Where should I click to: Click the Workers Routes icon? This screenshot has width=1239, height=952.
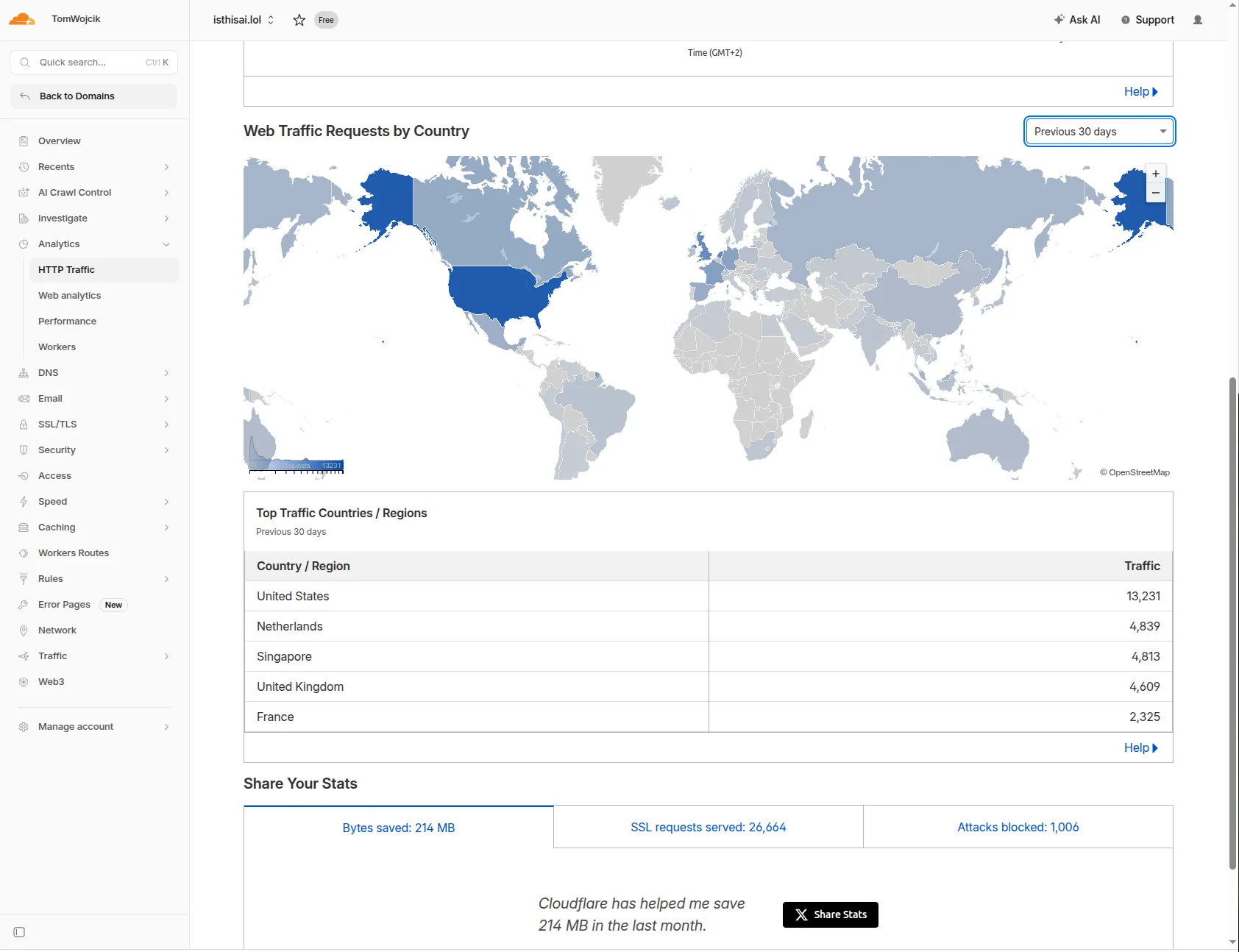click(24, 553)
